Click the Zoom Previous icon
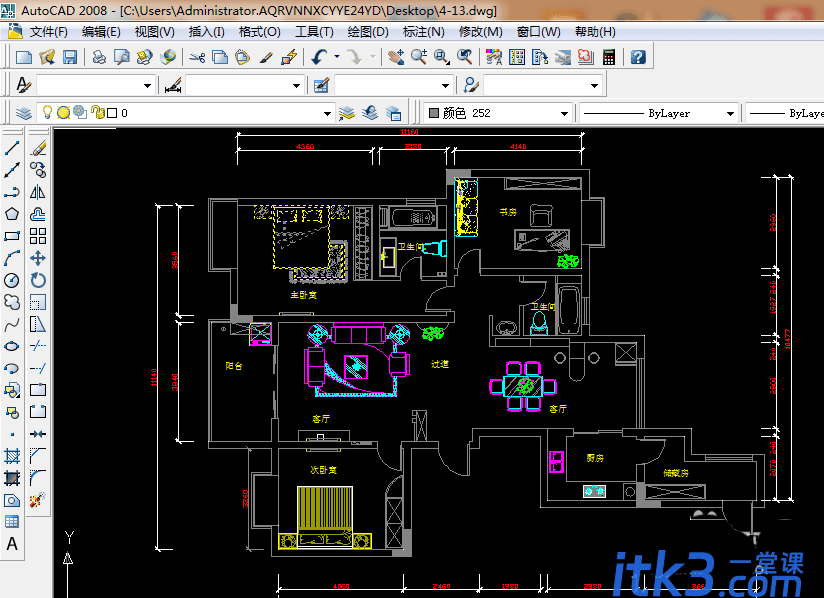The width and height of the screenshot is (824, 598). tap(465, 57)
